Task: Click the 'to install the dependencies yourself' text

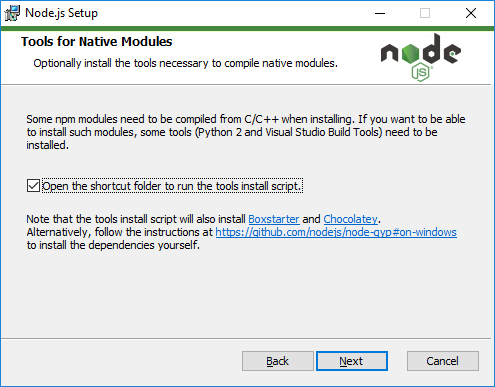Action: point(113,245)
